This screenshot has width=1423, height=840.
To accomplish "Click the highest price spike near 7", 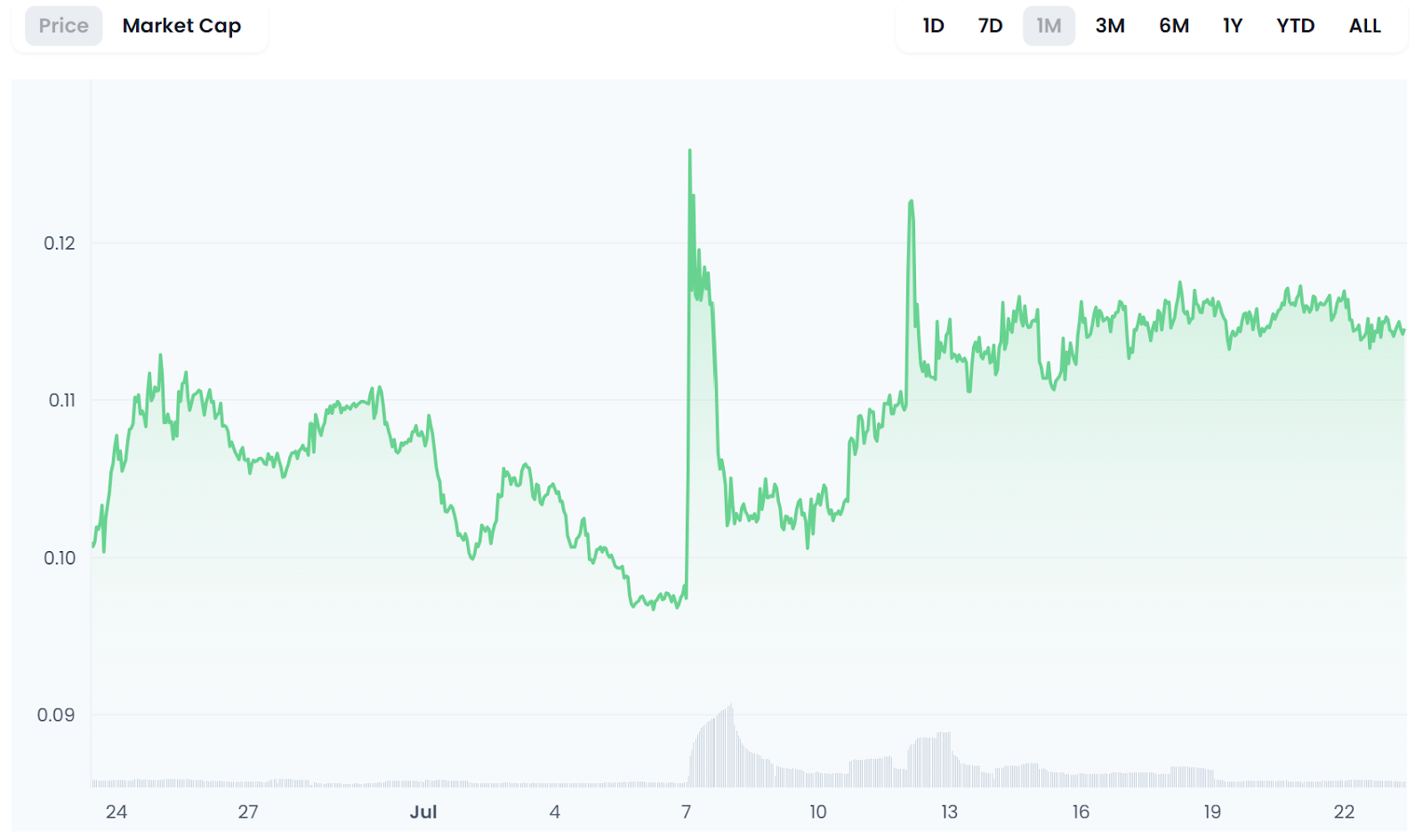I will pyautogui.click(x=690, y=152).
